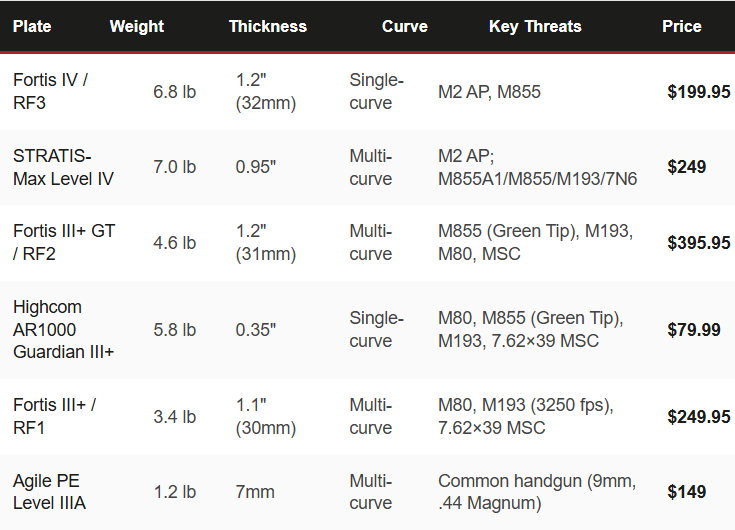Click the Thickness column header

(x=267, y=26)
